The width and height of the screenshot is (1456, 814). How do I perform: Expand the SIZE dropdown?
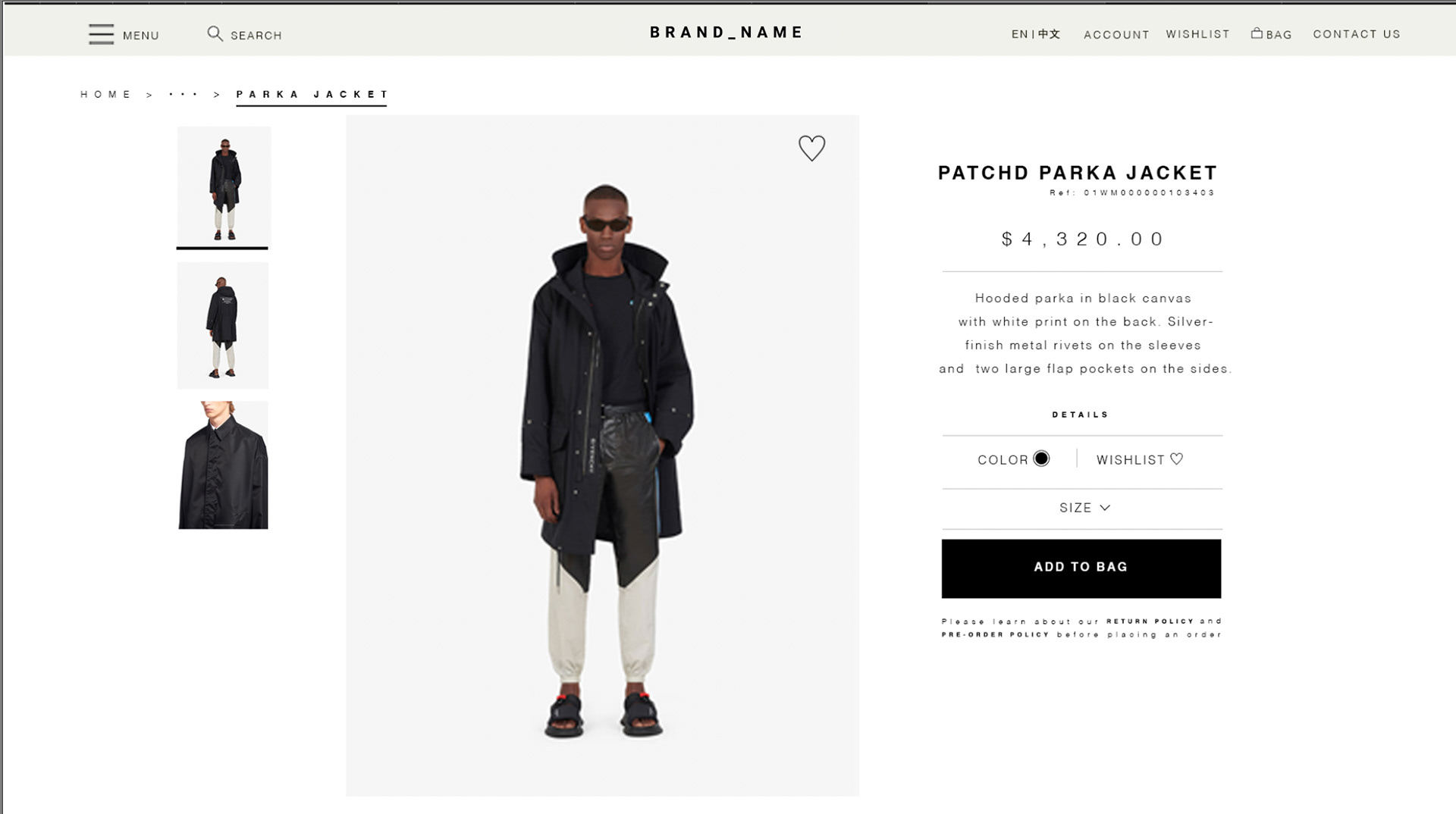(1084, 508)
